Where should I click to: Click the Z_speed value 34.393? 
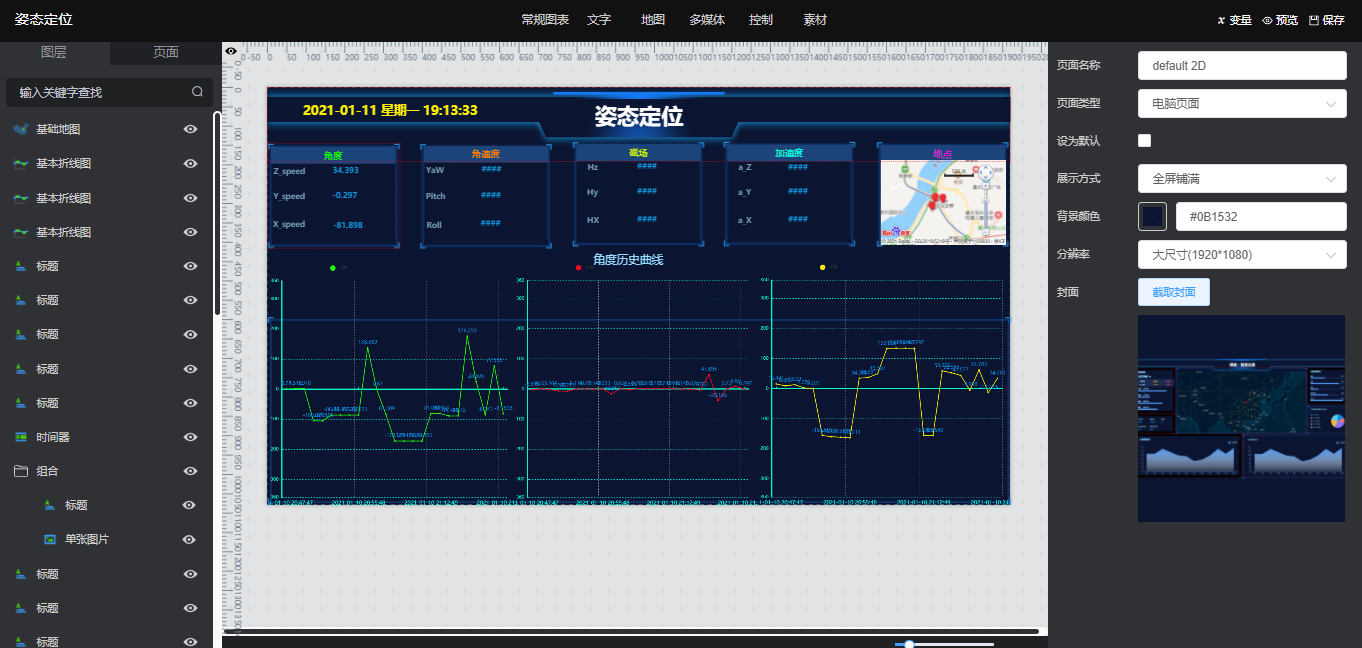click(x=346, y=171)
